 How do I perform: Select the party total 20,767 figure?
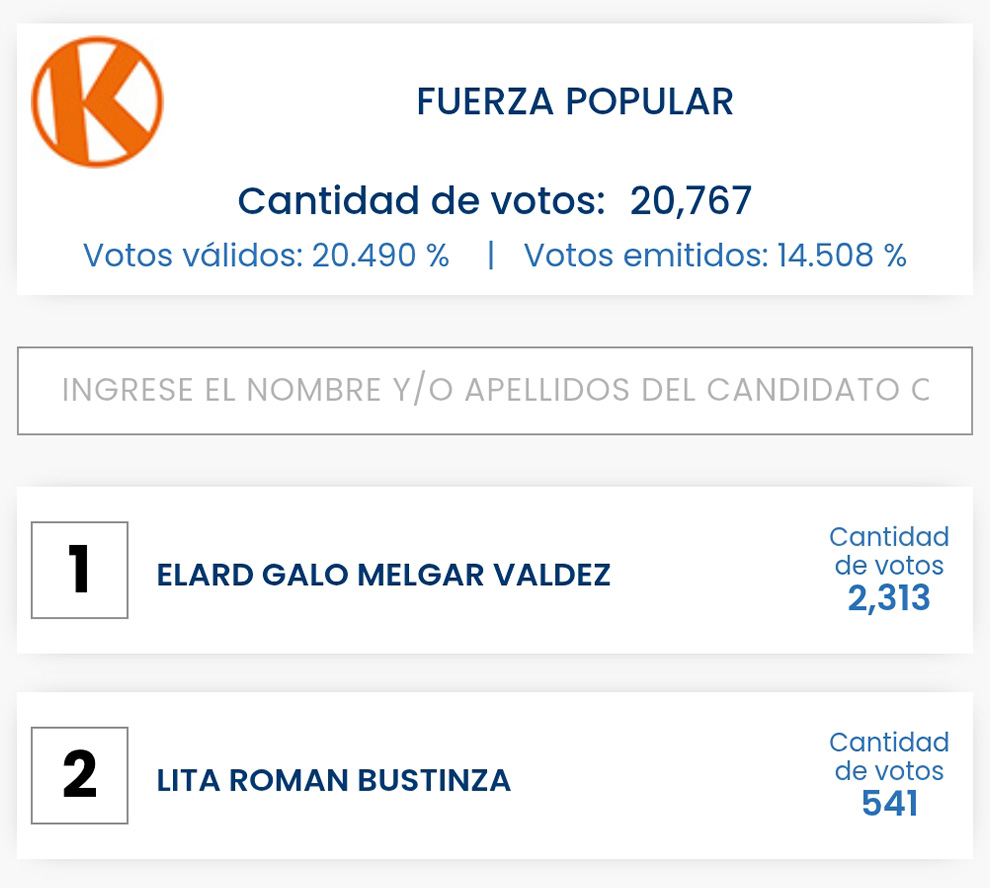pos(690,201)
